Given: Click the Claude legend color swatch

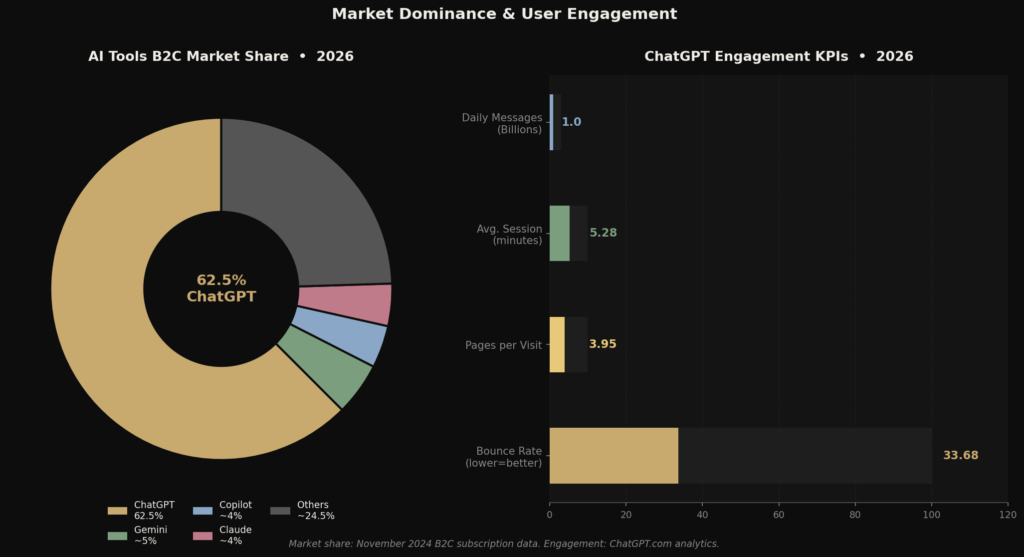Looking at the screenshot, I should click(202, 535).
